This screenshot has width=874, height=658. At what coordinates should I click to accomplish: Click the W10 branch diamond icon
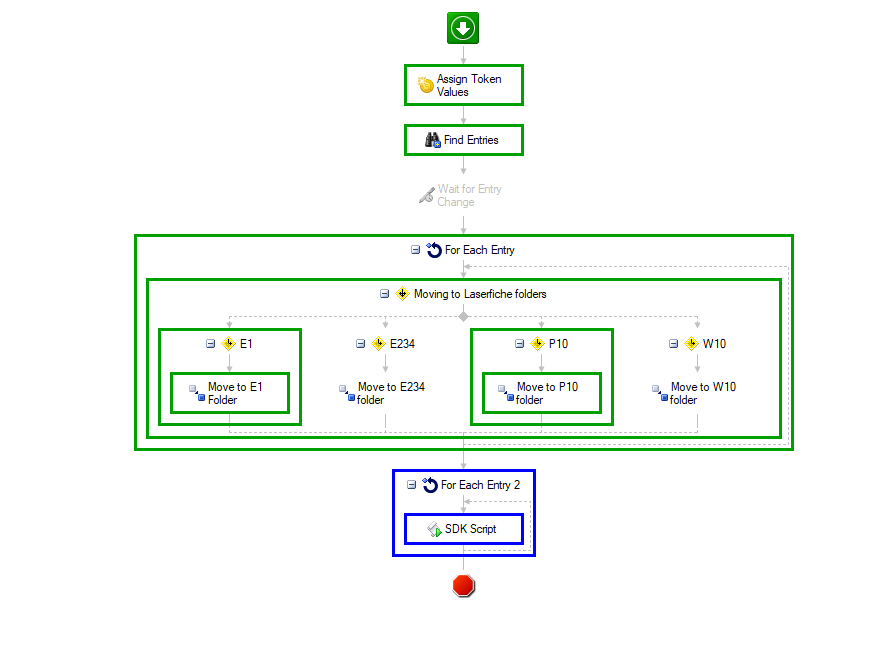point(691,343)
